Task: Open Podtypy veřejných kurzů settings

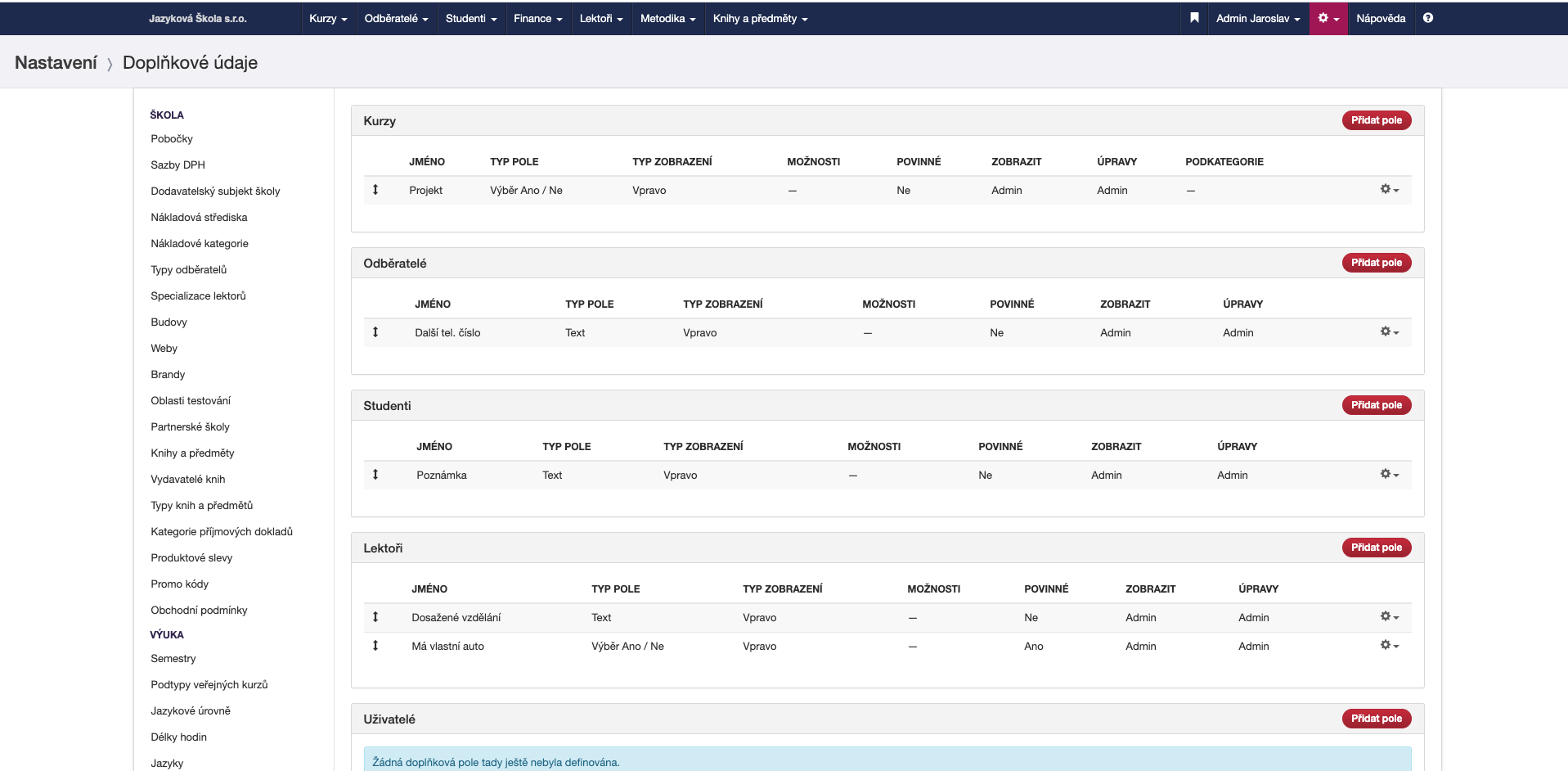Action: 209,685
